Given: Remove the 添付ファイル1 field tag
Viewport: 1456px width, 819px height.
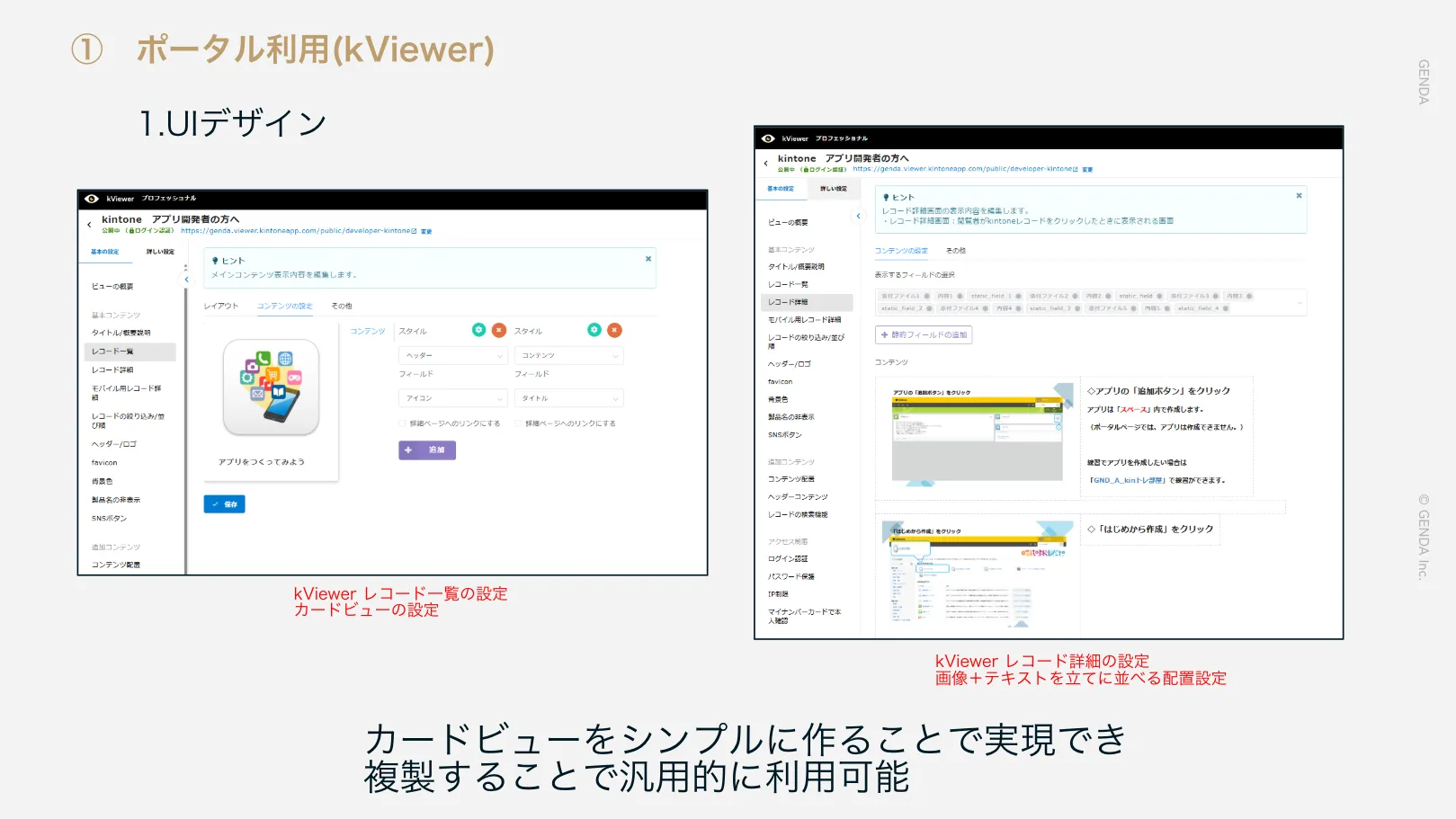Looking at the screenshot, I should [928, 296].
